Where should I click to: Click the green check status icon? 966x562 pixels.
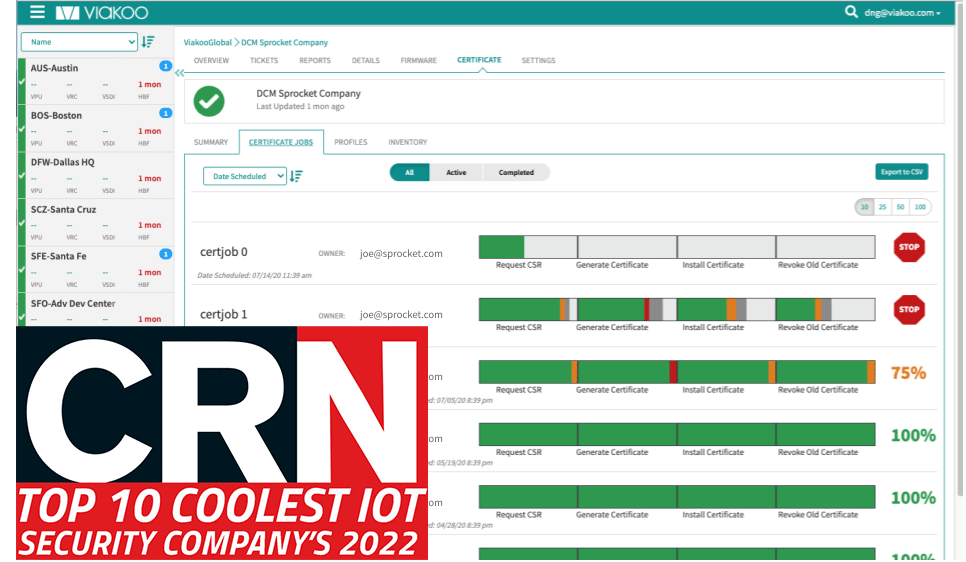pyautogui.click(x=209, y=101)
